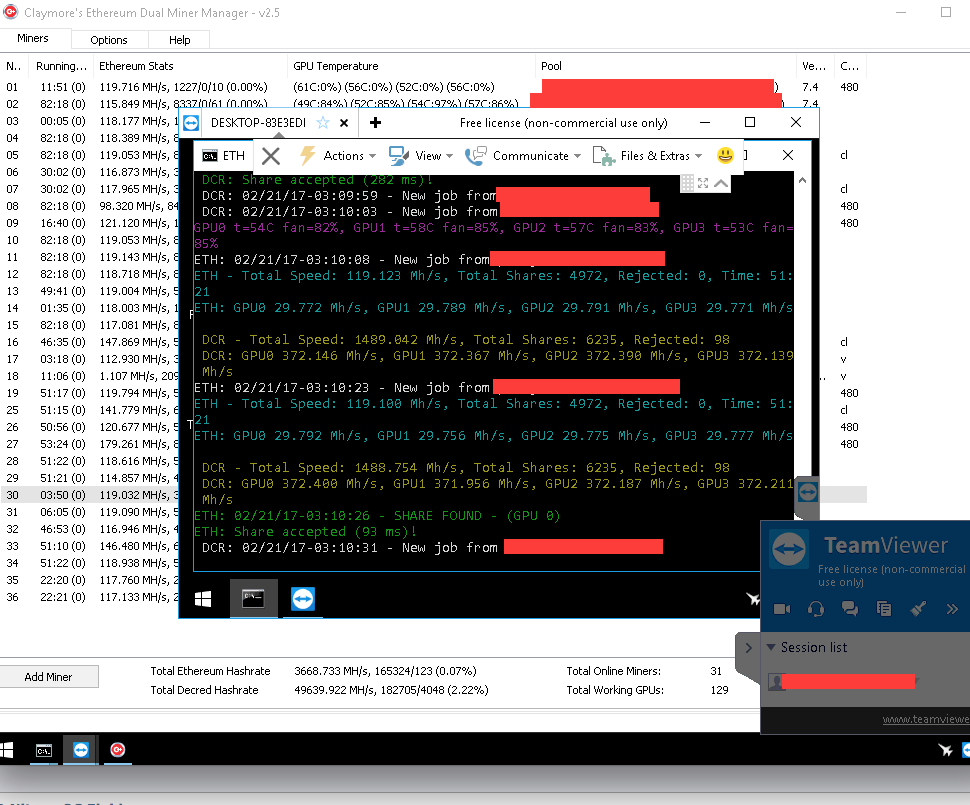This screenshot has height=805, width=970.
Task: Click the Running column header
Action: 61,66
